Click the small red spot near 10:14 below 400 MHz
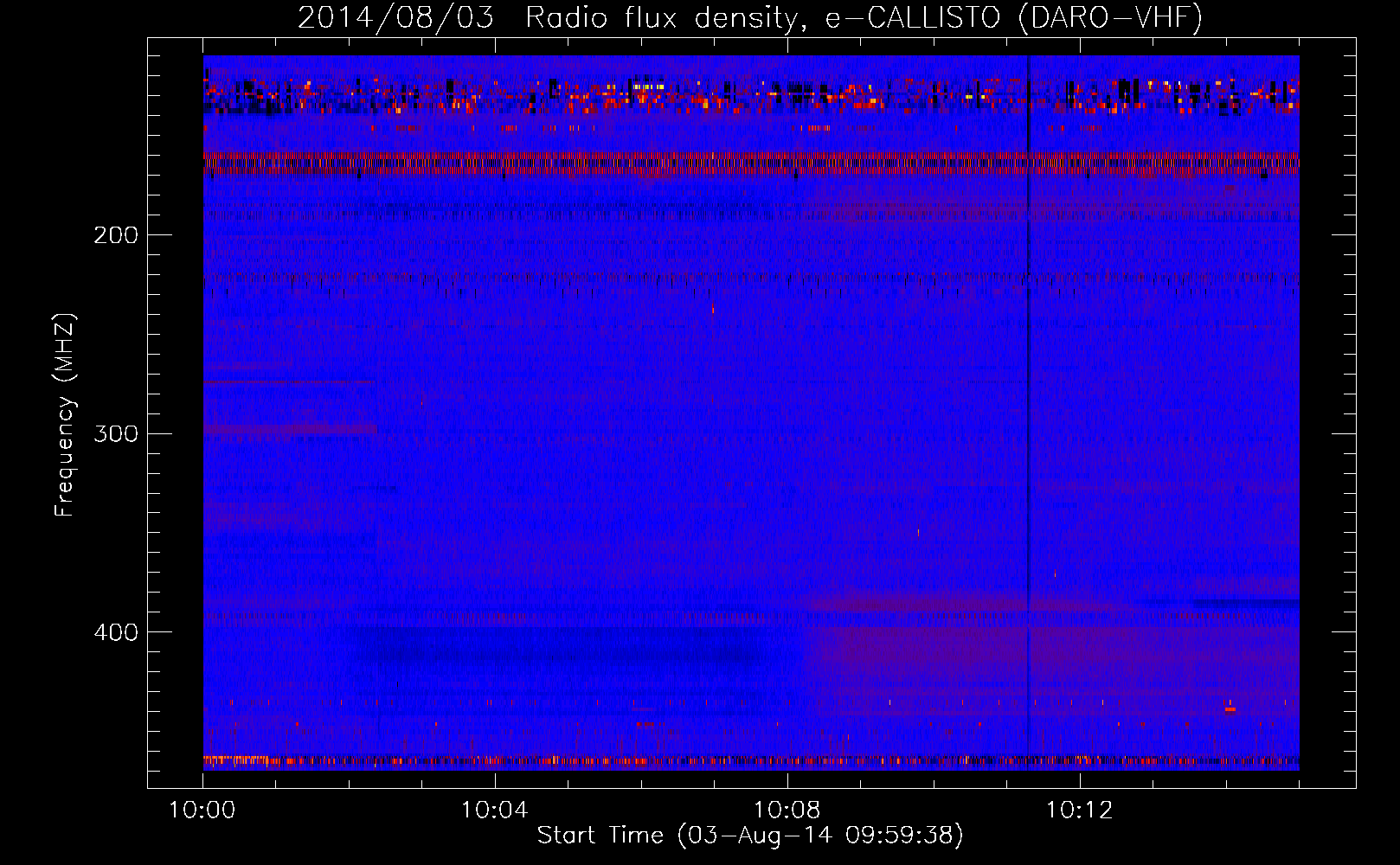 [x=1230, y=708]
